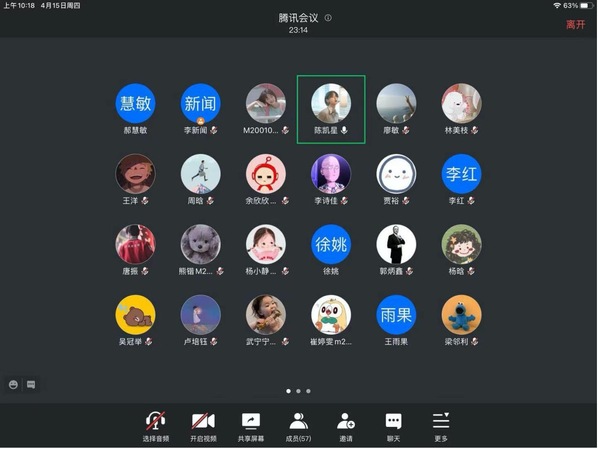Click 陈凯星's active microphone icon
This screenshot has width=598, height=449.
click(344, 130)
